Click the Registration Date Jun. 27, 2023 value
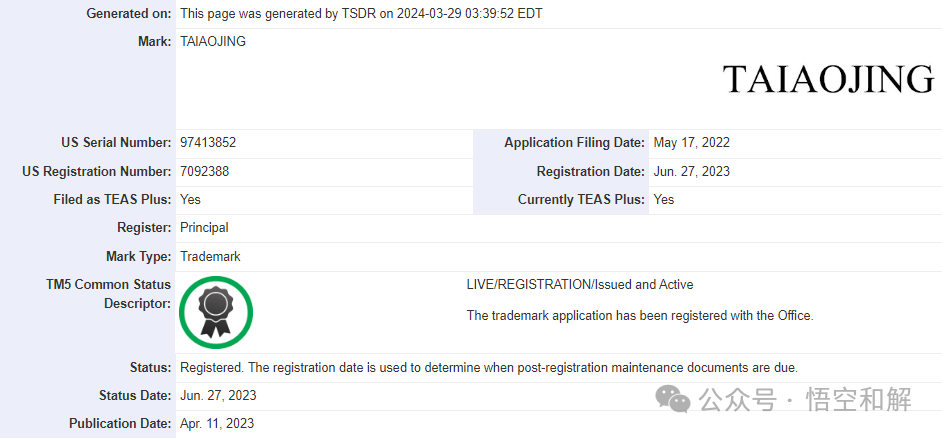942x438 pixels. 691,171
